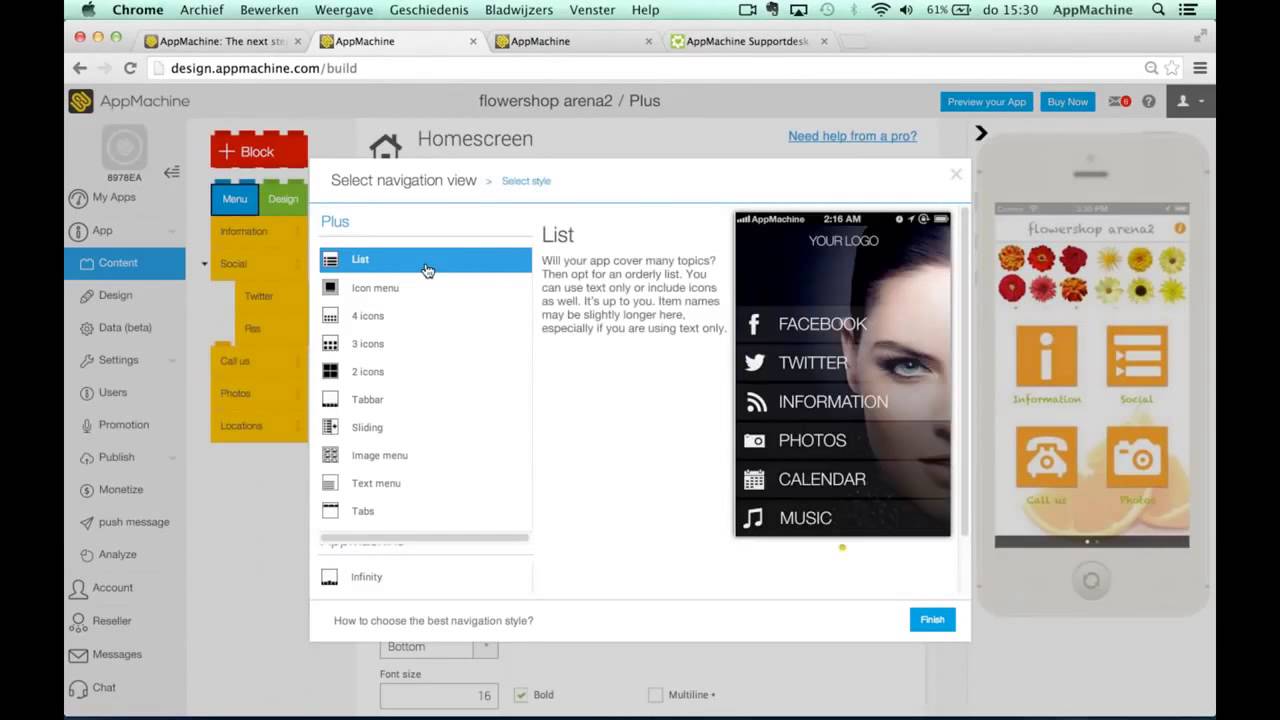Select the Infinity style icon
Viewport: 1280px width, 720px height.
click(x=329, y=577)
